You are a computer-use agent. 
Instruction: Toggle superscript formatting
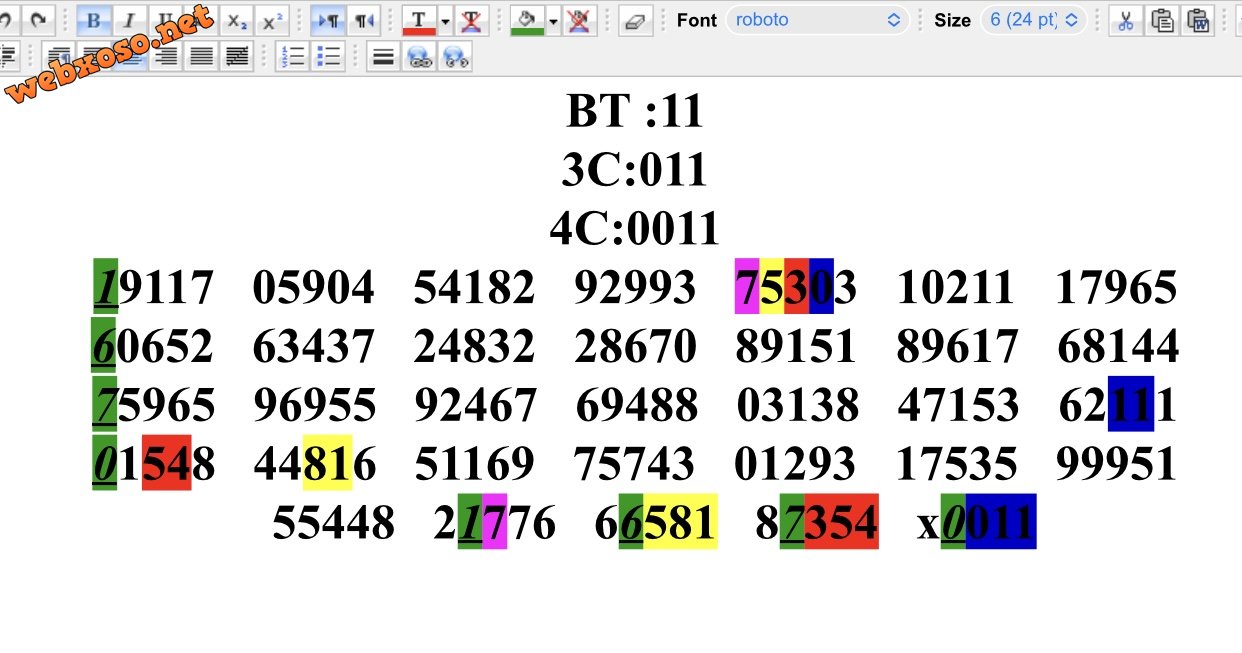(271, 20)
